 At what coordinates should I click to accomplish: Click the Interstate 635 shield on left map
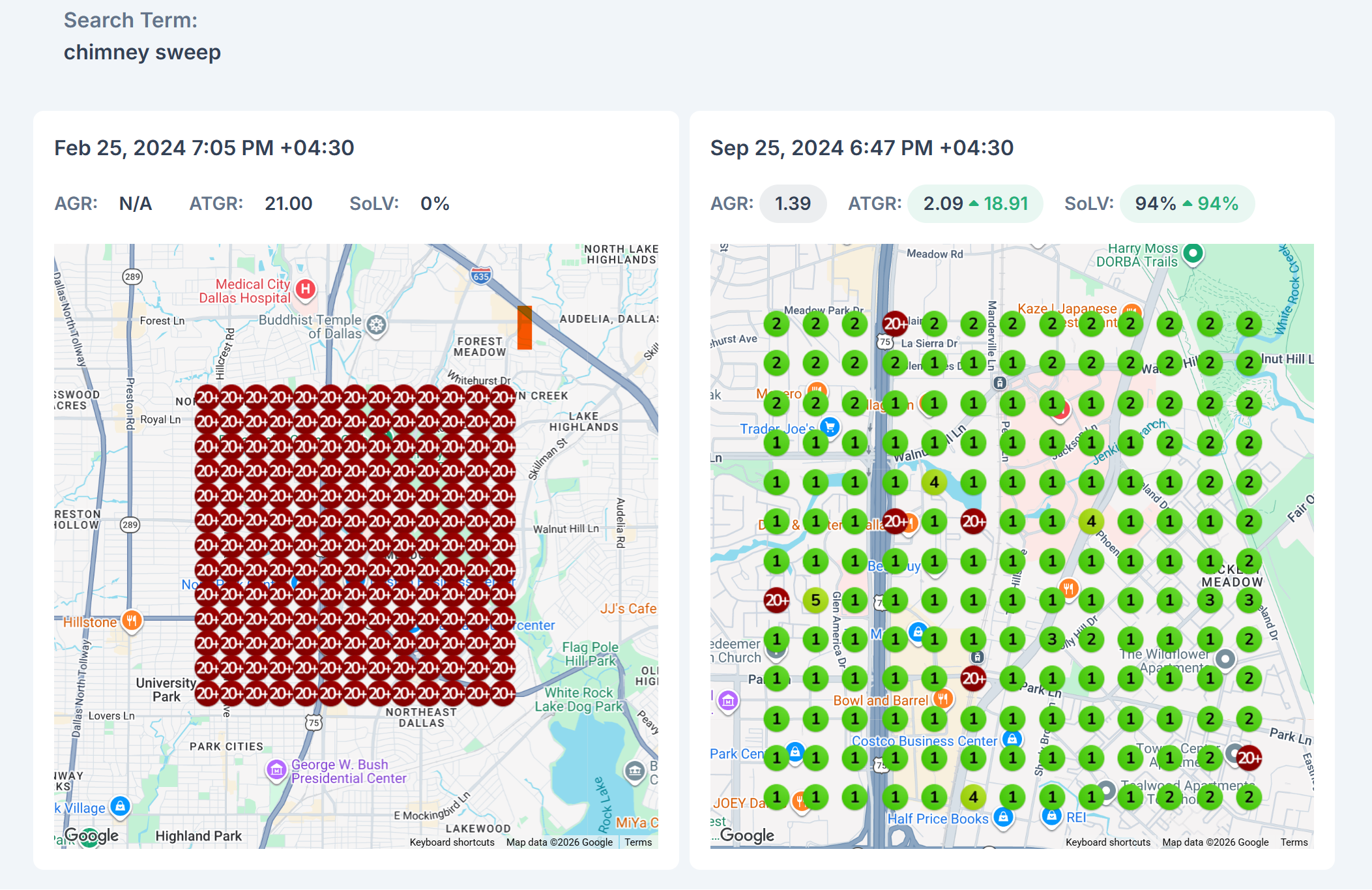(481, 275)
